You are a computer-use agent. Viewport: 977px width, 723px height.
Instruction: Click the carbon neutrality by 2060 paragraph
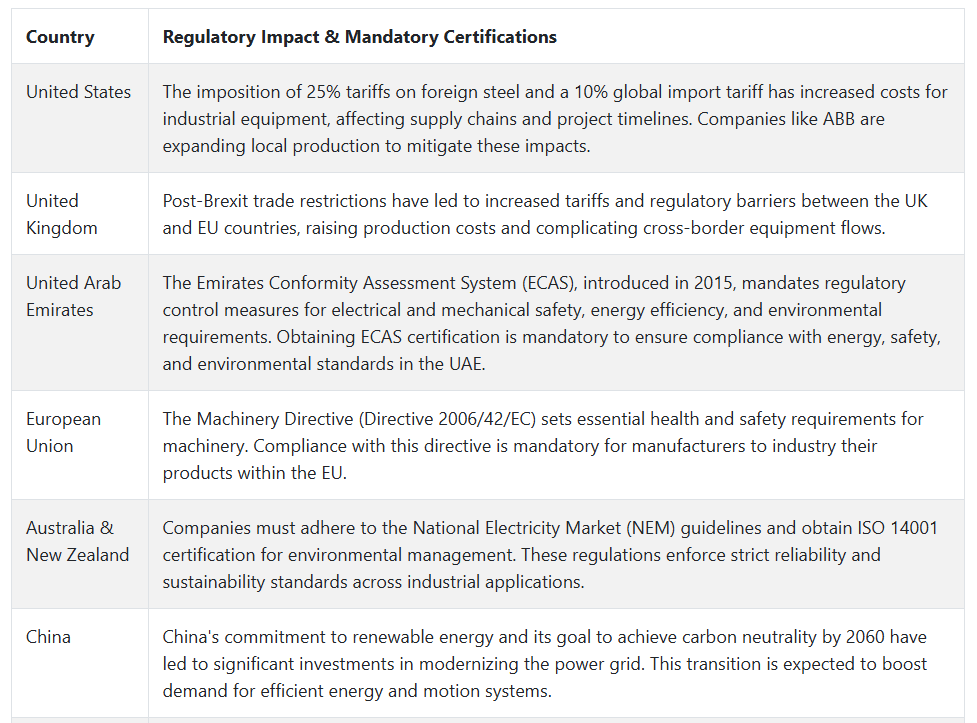point(545,664)
